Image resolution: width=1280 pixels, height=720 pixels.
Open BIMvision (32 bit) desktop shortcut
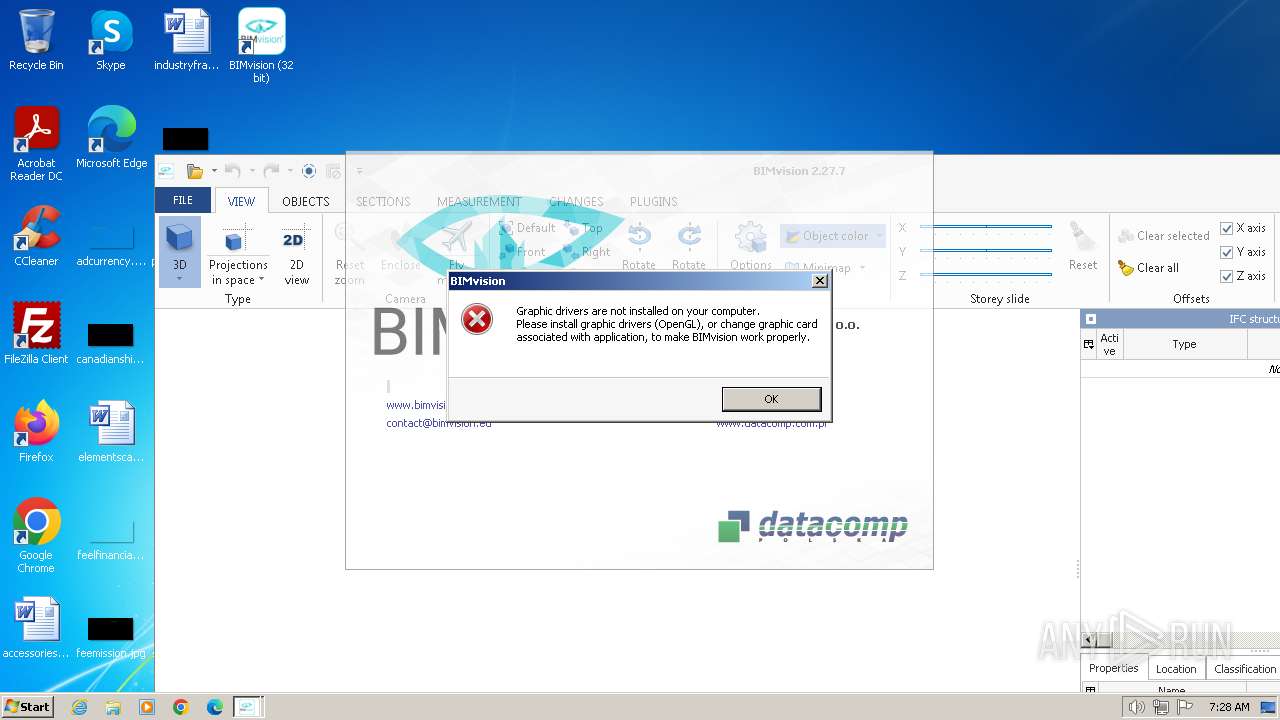pos(261,46)
